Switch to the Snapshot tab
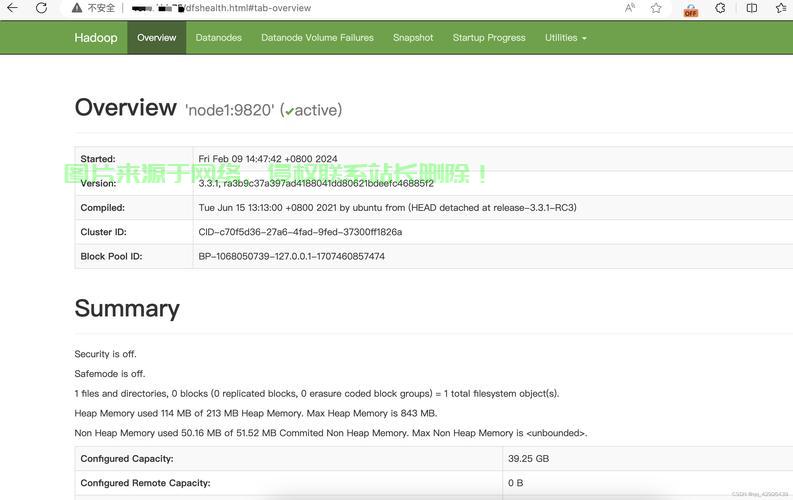Screen dimensions: 793x500 point(413,37)
